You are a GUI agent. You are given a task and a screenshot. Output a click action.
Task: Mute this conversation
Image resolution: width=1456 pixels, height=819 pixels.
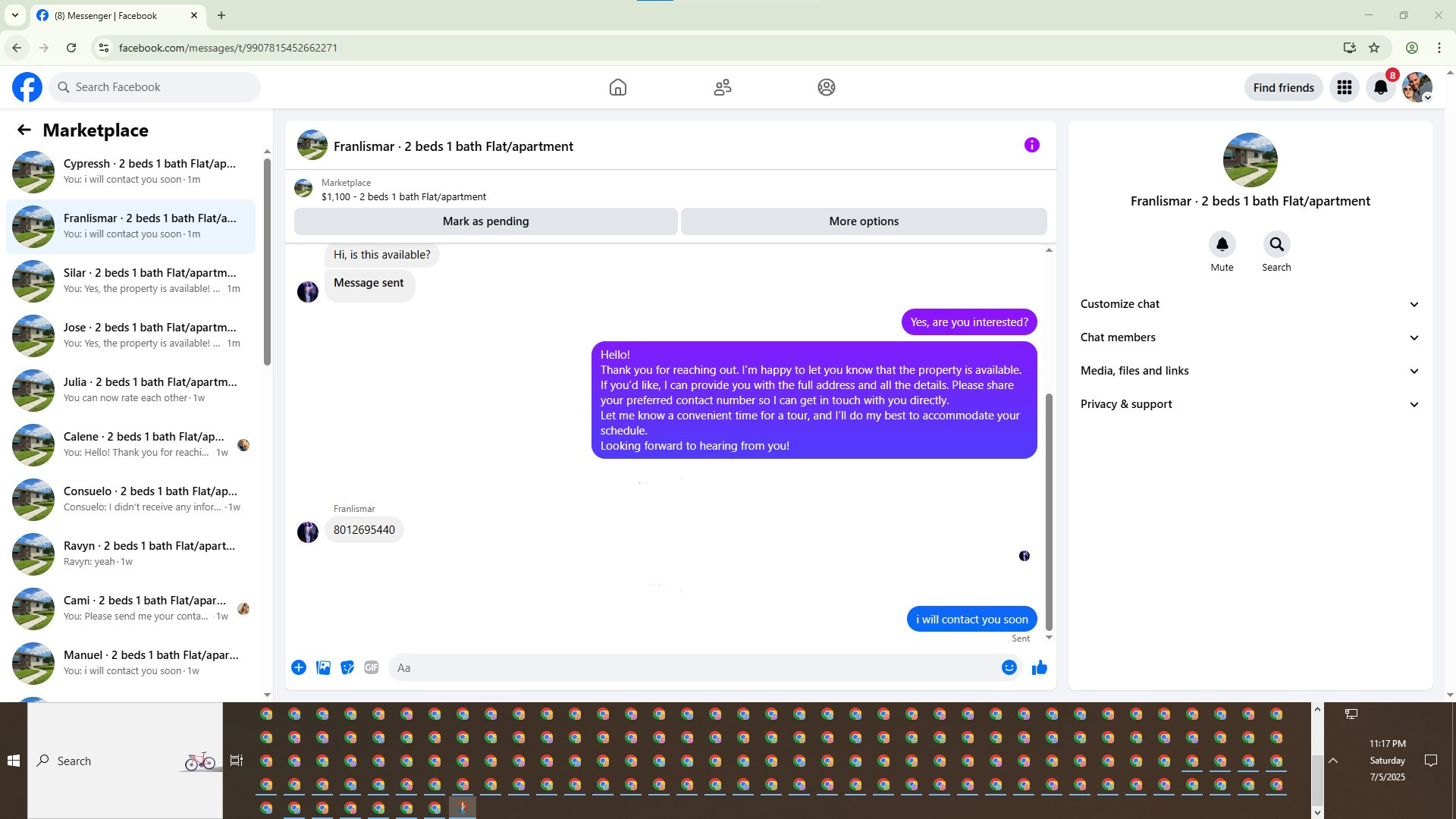click(x=1222, y=244)
